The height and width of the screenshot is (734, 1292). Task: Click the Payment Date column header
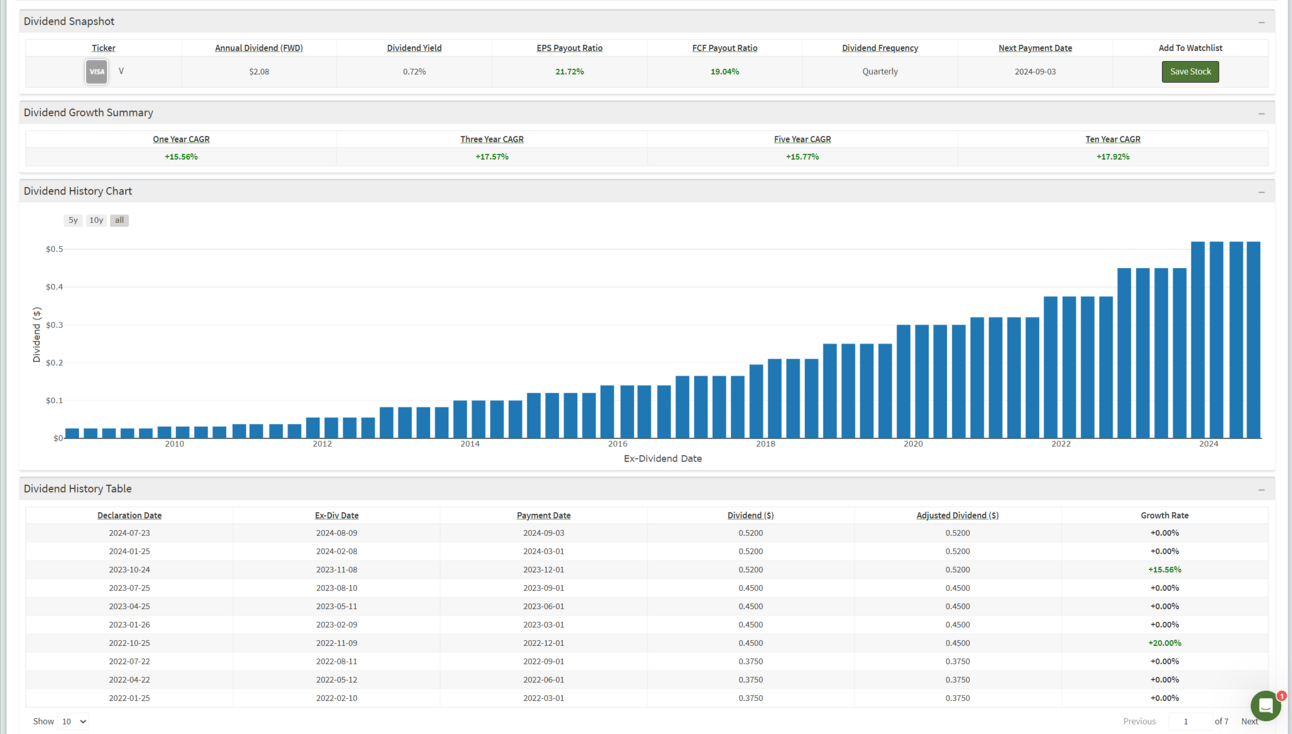coord(543,516)
